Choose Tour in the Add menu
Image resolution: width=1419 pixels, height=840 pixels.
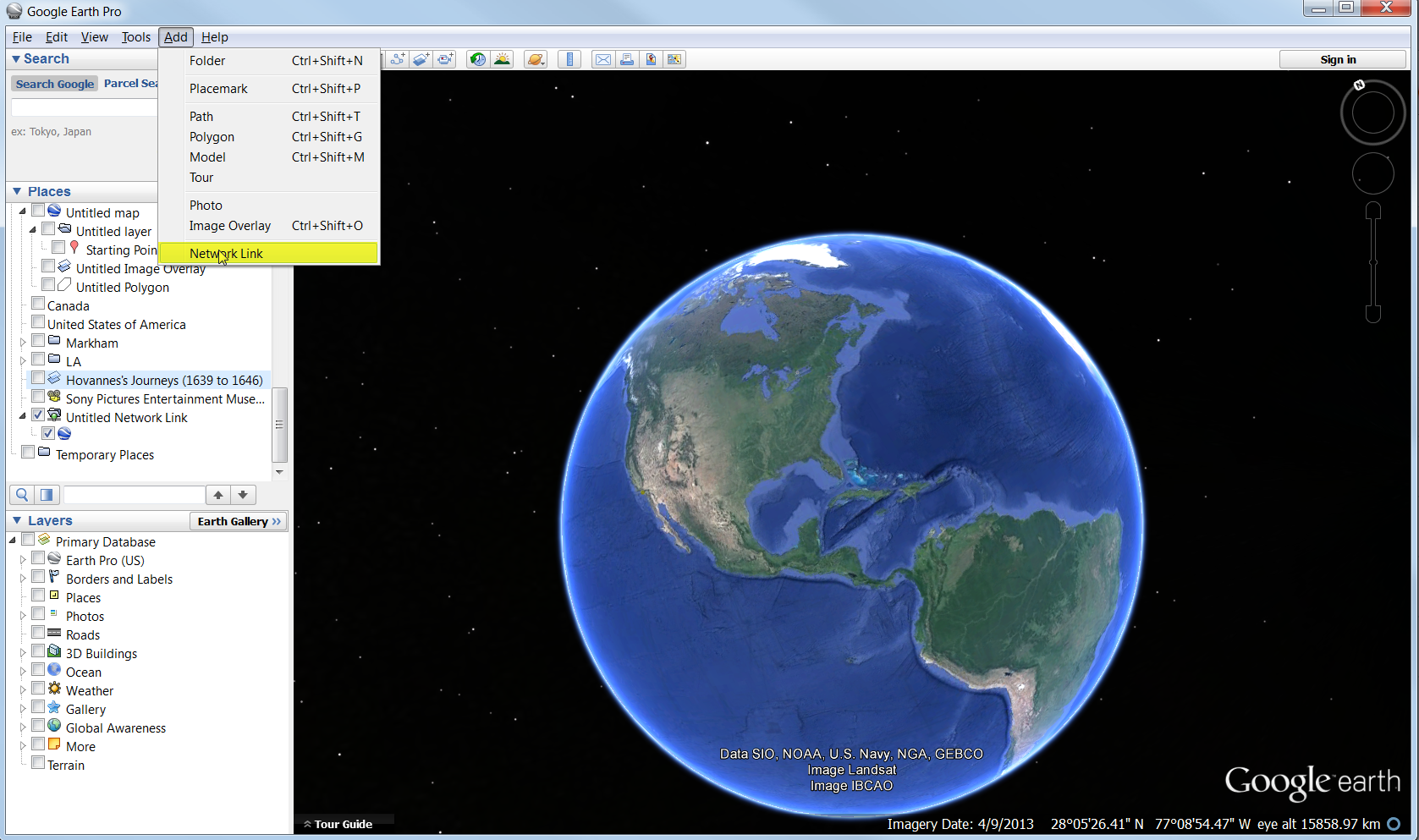[268, 178]
